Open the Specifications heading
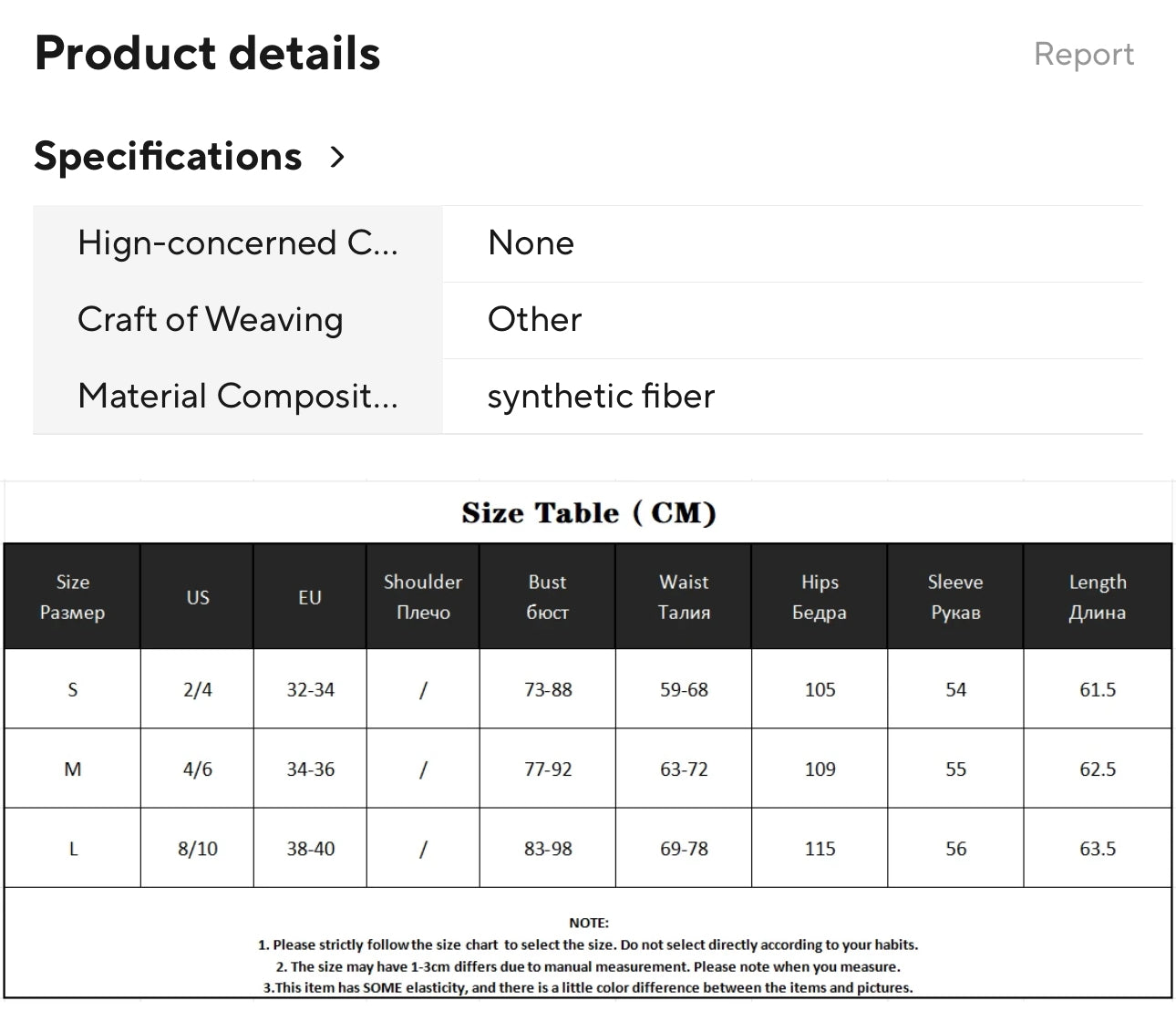 point(168,157)
